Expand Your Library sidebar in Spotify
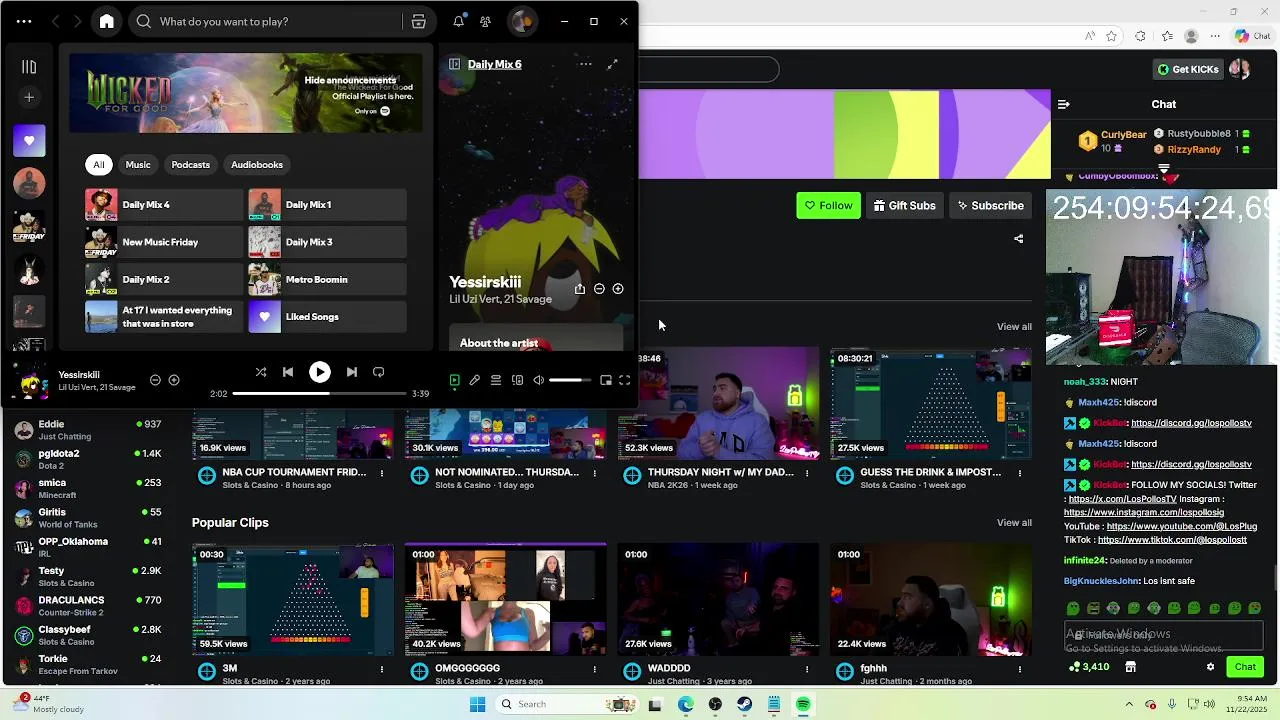 click(29, 67)
